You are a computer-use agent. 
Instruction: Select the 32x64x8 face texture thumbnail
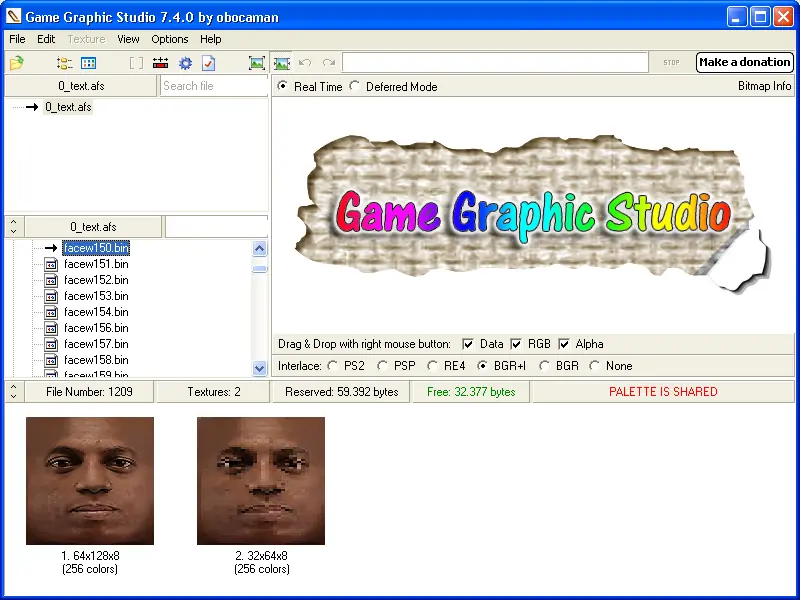click(x=261, y=481)
